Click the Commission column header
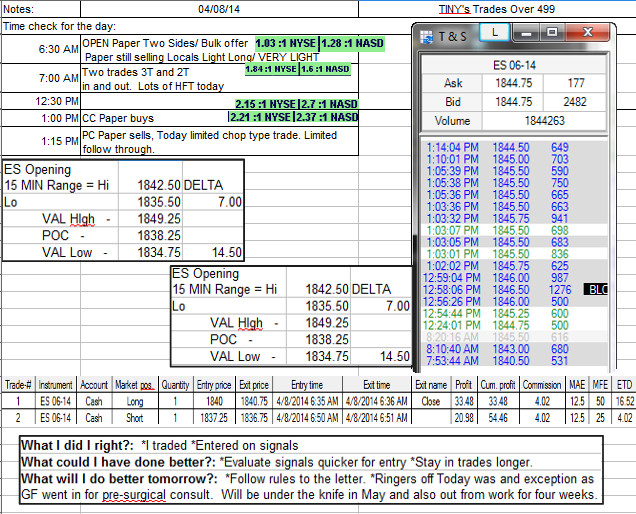 [542, 385]
